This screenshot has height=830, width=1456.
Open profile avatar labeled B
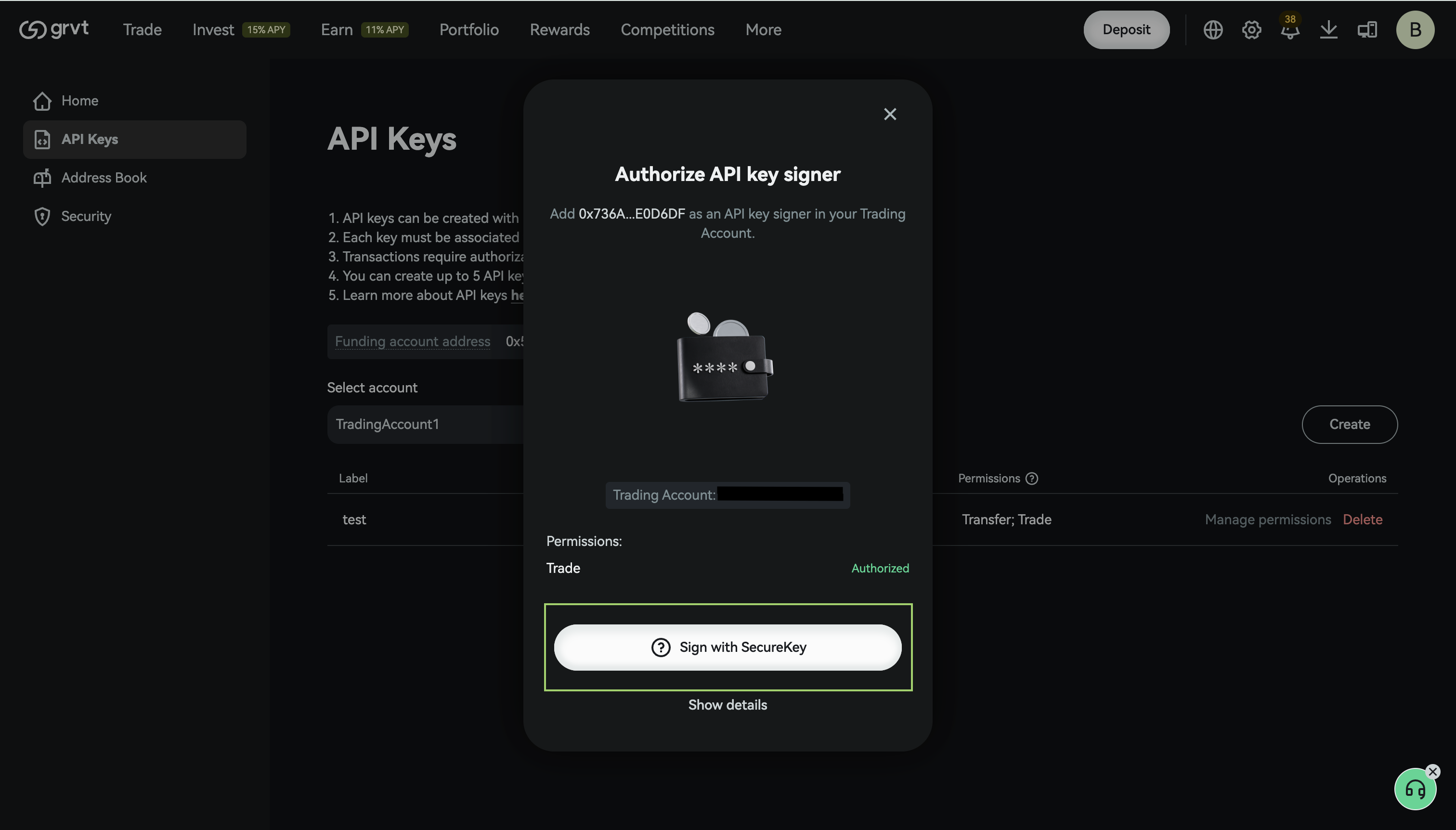(1415, 30)
